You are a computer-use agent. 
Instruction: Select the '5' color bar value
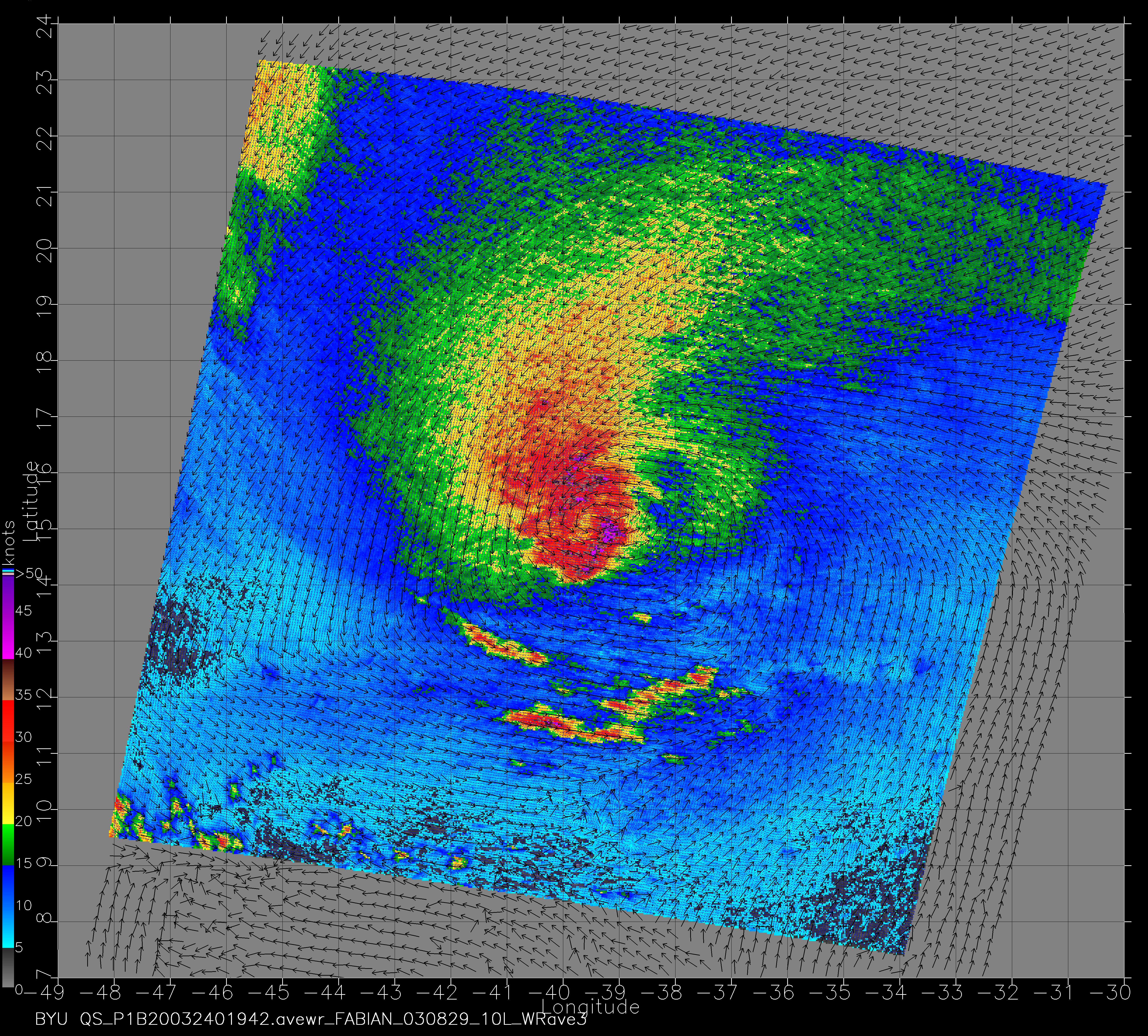pos(19,947)
